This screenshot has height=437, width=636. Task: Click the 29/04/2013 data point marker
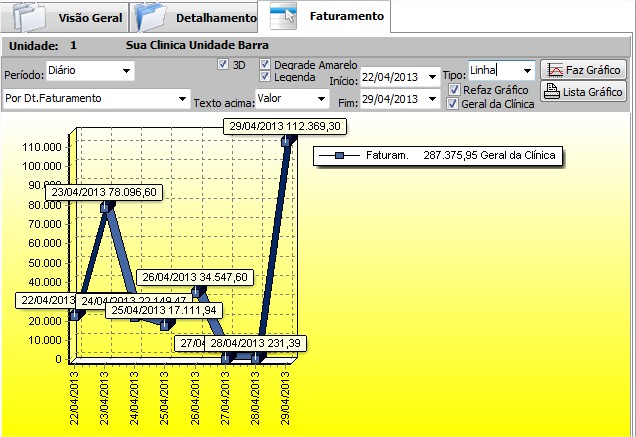[288, 141]
